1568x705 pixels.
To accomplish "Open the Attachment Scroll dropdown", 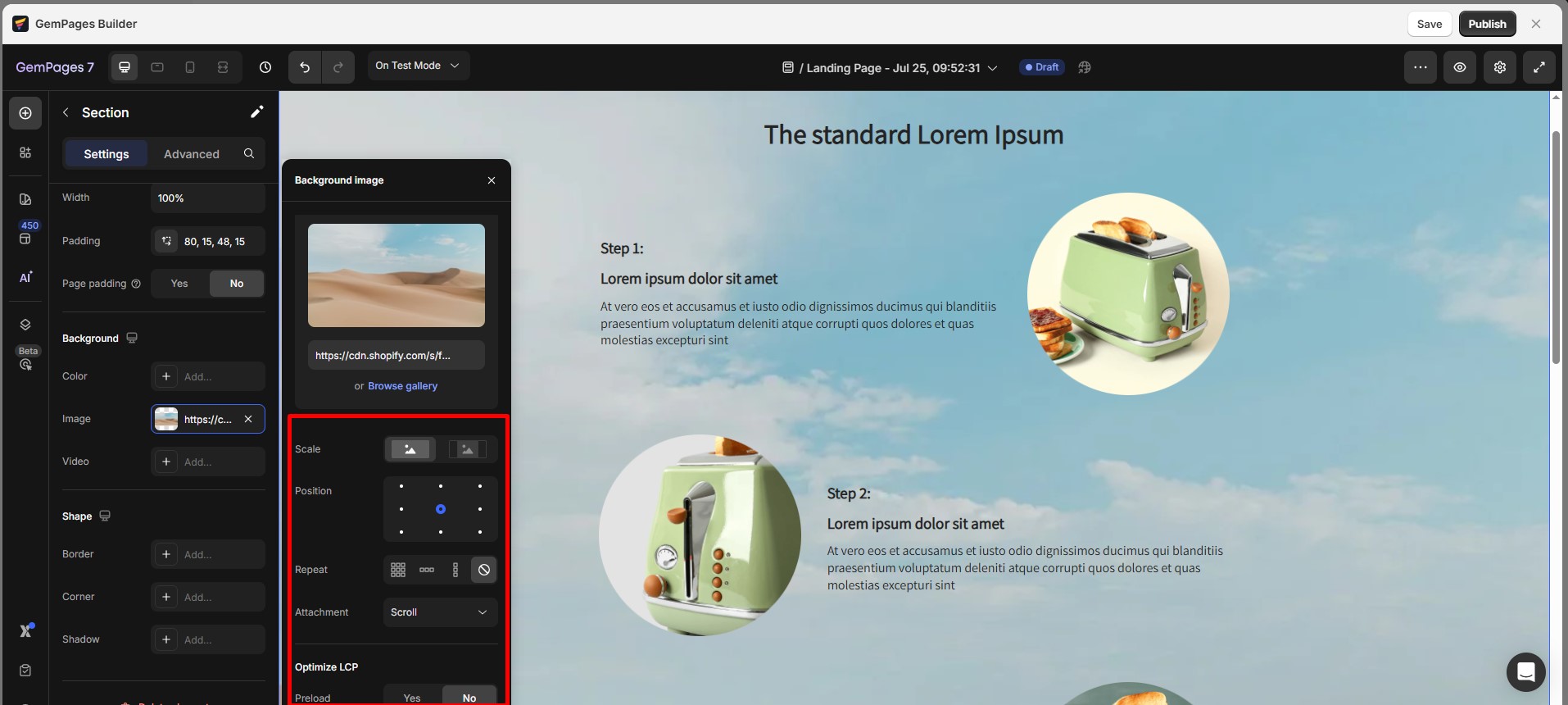I will tap(441, 612).
